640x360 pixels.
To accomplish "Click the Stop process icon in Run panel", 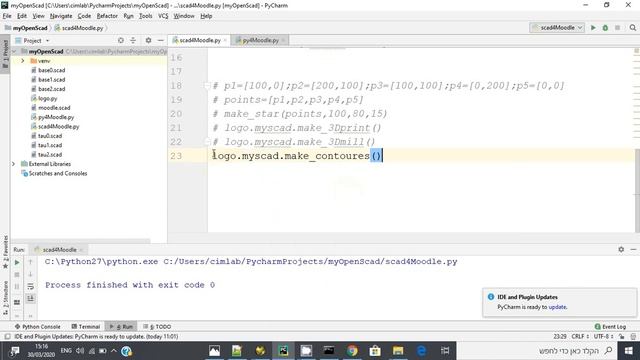I will [x=17, y=275].
